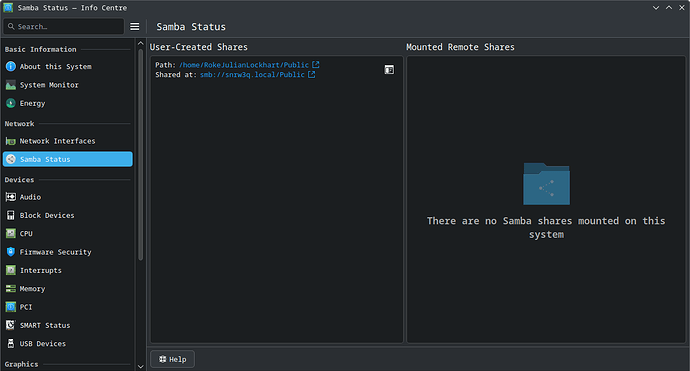Click the System Monitor icon

11,85
